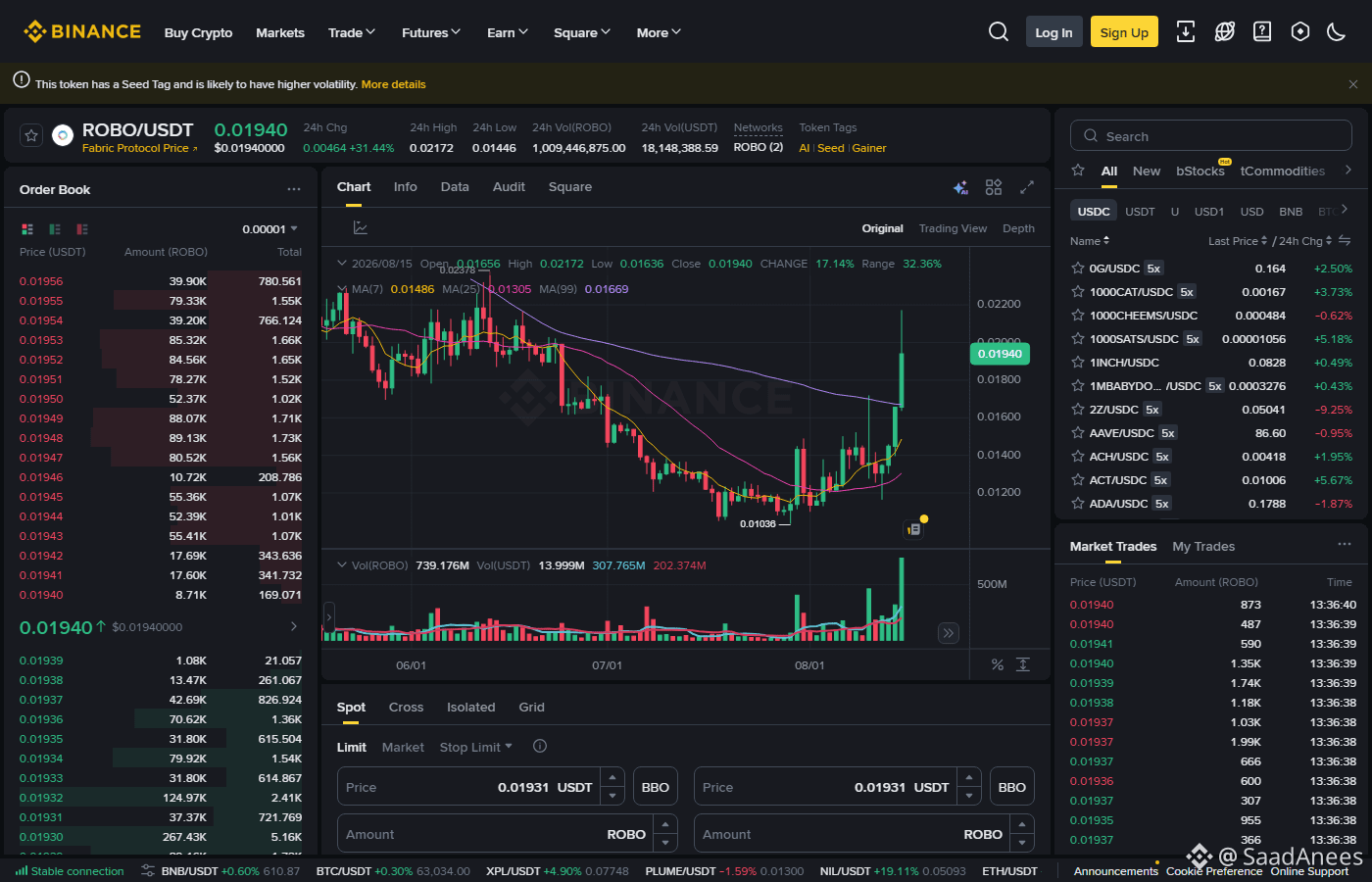Expand the Trade menu
The image size is (1372, 882).
pos(352,32)
